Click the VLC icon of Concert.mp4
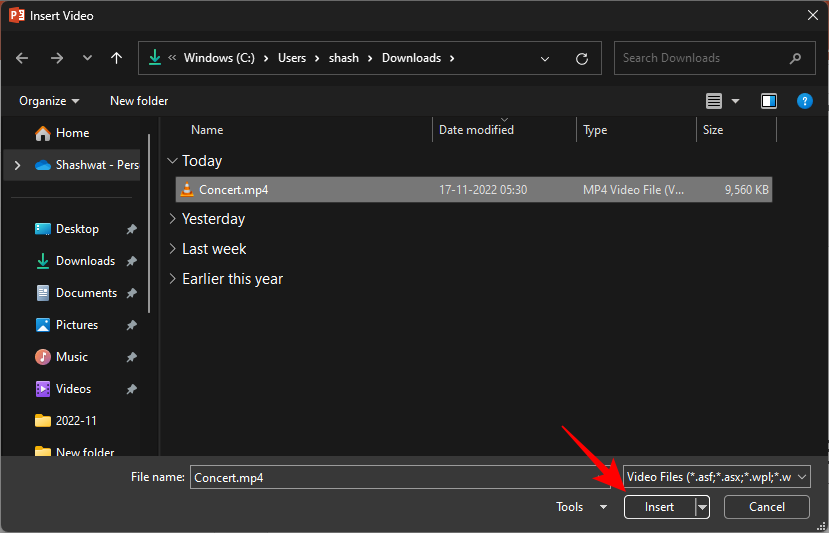829x533 pixels. (187, 189)
